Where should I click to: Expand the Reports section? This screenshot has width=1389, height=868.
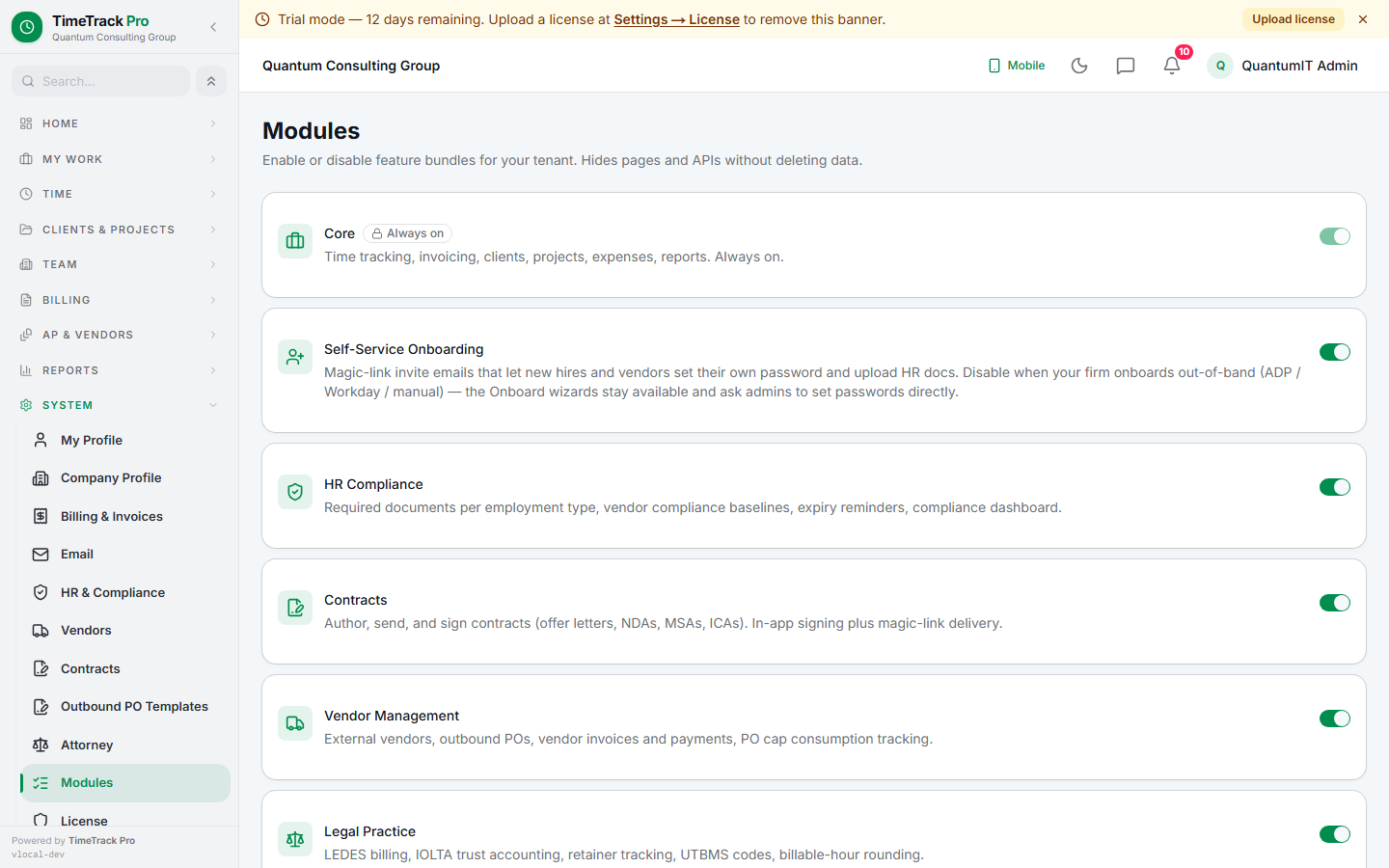(x=119, y=370)
